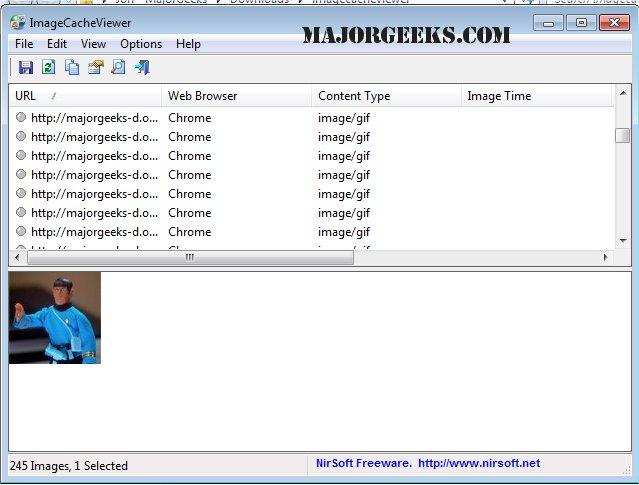Click the vertical scrollbar up arrow
The width and height of the screenshot is (639, 485).
pyautogui.click(x=623, y=93)
